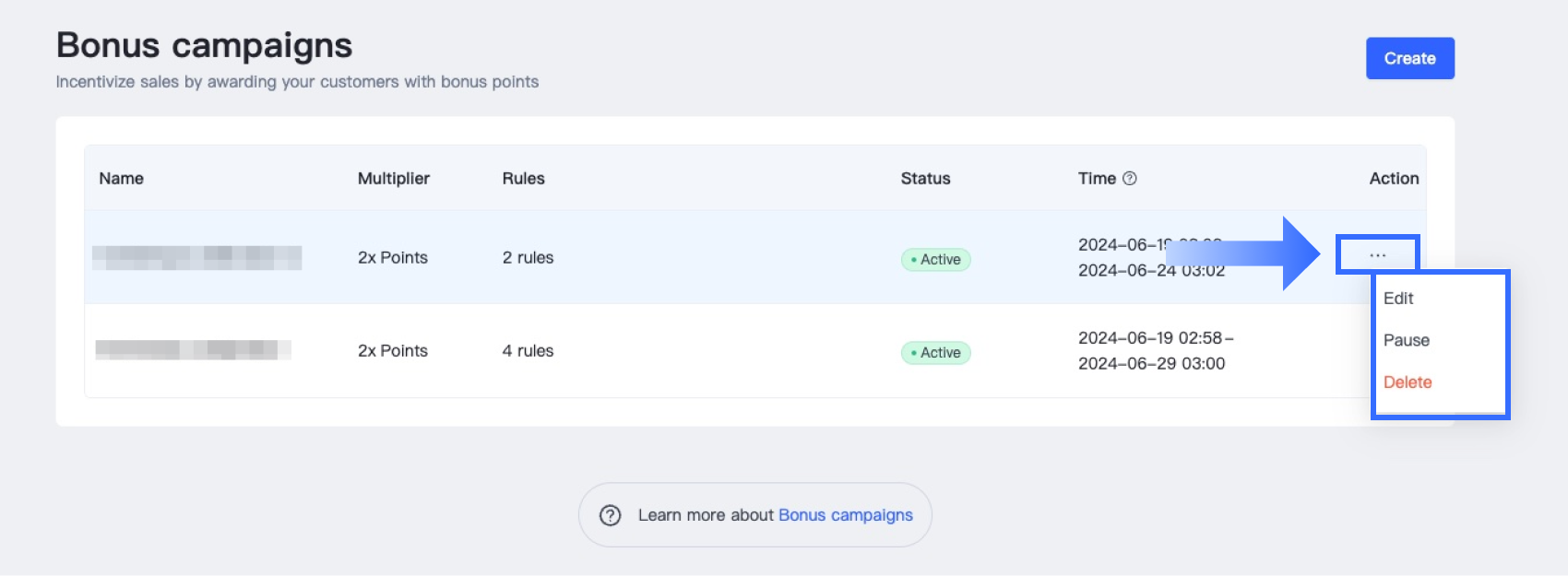Viewport: 1568px width, 576px height.
Task: Click the second campaign's blurred name
Action: [x=193, y=350]
